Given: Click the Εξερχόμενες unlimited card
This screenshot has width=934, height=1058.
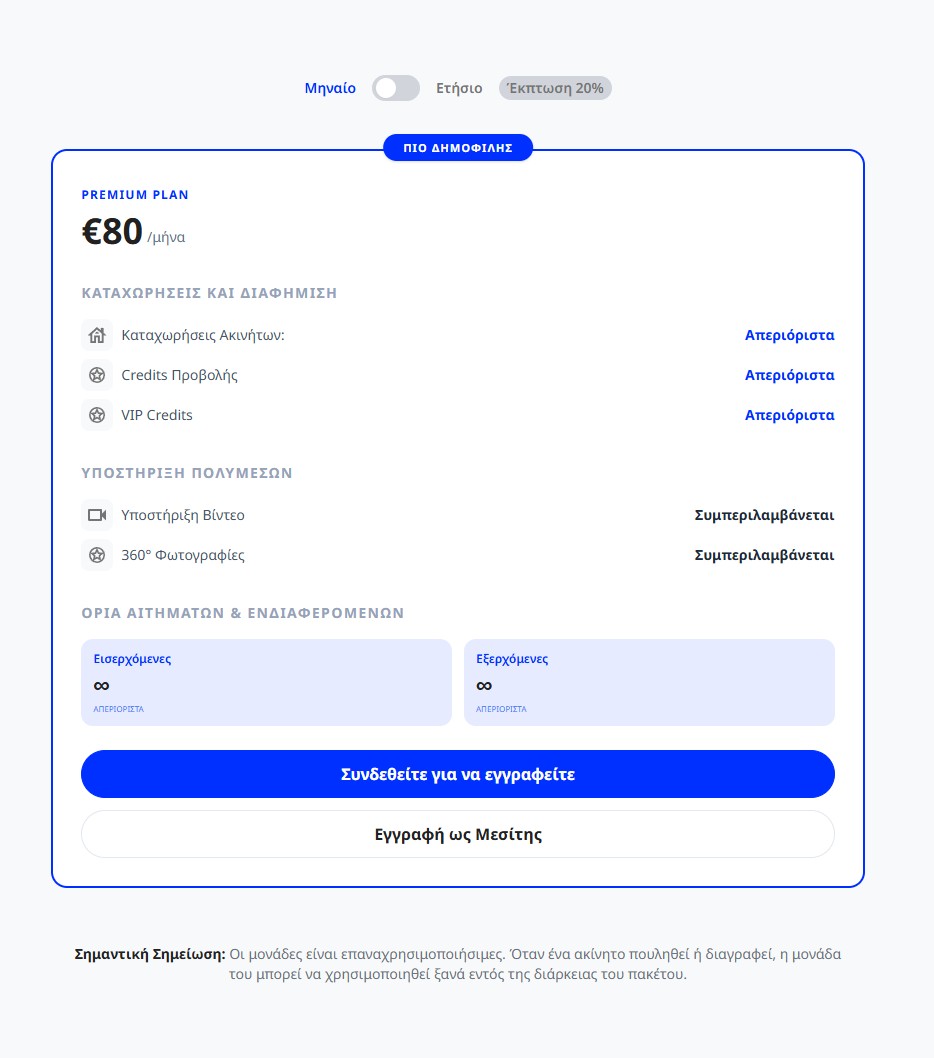Looking at the screenshot, I should 649,683.
